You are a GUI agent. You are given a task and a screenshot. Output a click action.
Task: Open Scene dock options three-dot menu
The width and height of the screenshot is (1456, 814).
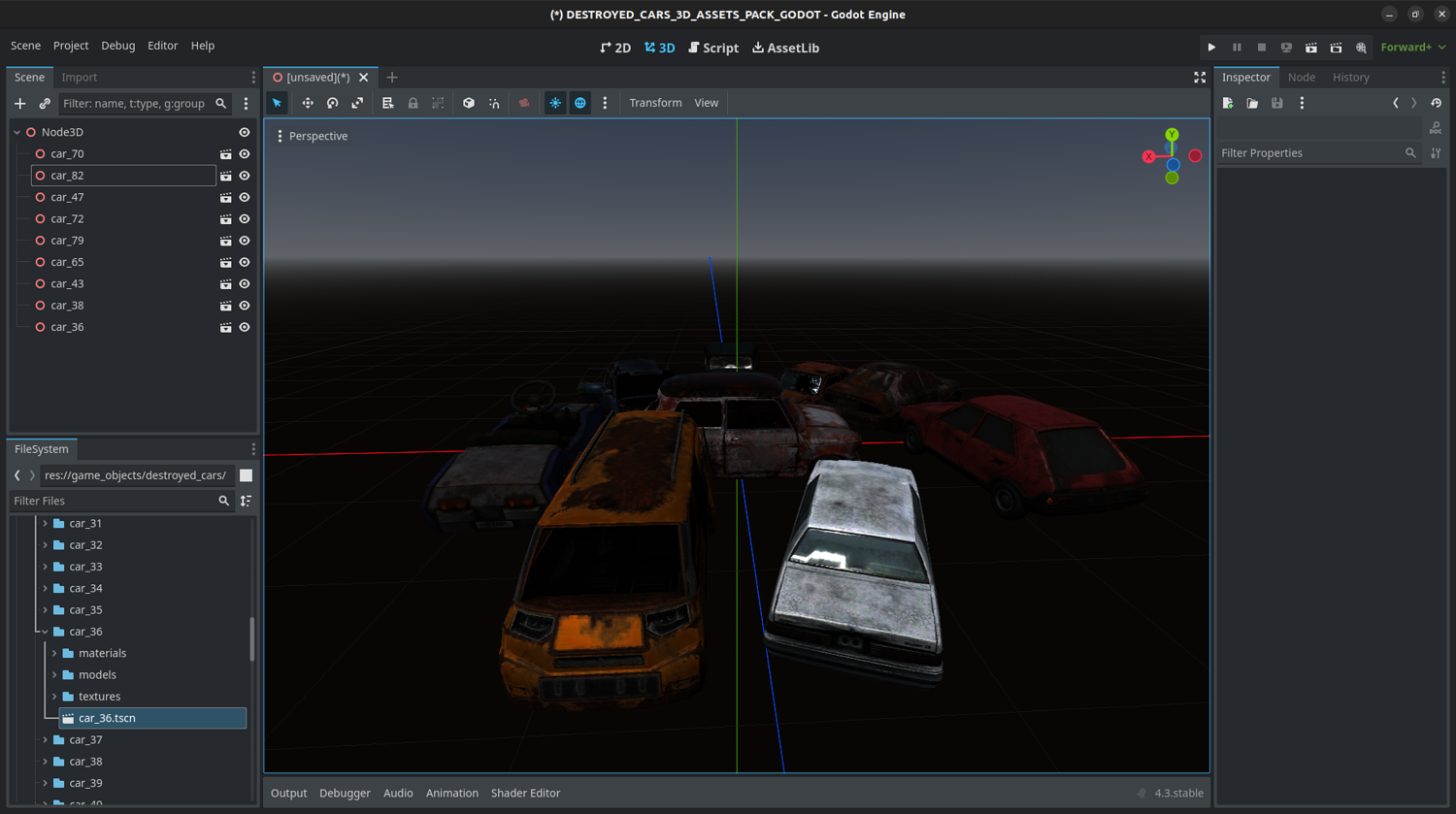point(246,104)
